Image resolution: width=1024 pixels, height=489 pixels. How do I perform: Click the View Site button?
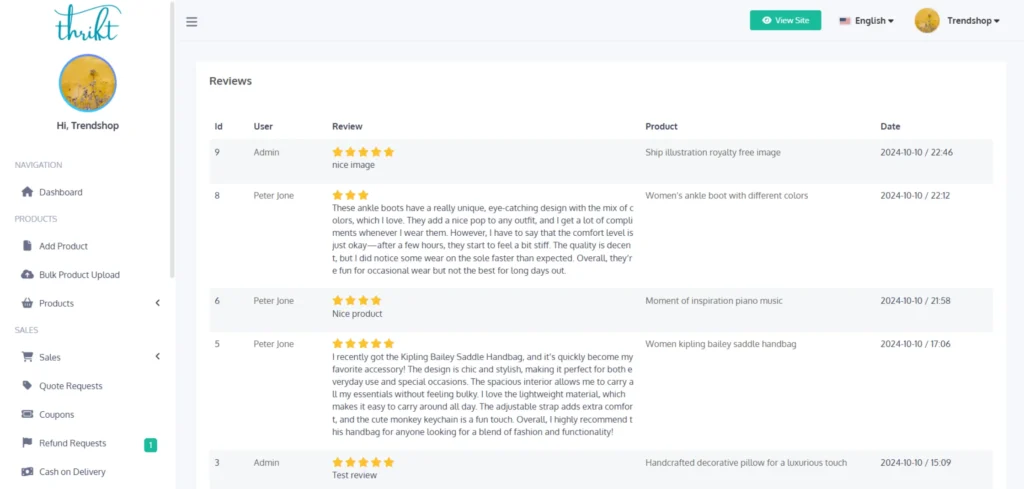click(785, 20)
